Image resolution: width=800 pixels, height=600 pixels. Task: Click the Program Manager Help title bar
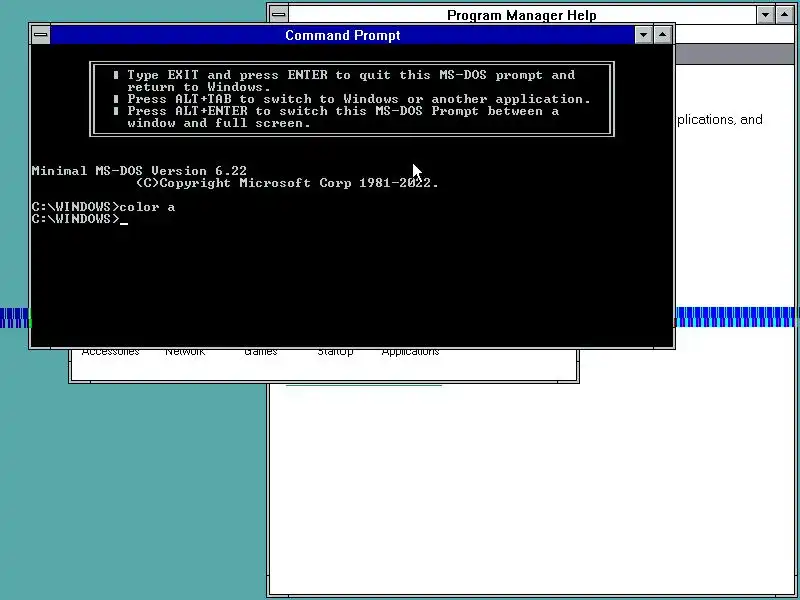(x=522, y=15)
